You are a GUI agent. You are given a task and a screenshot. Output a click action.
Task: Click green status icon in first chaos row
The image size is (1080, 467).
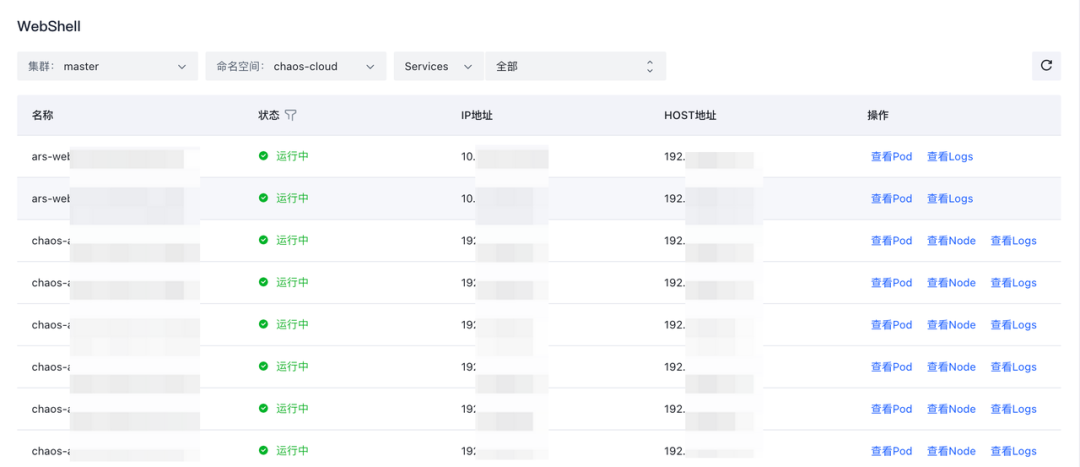pyautogui.click(x=264, y=240)
